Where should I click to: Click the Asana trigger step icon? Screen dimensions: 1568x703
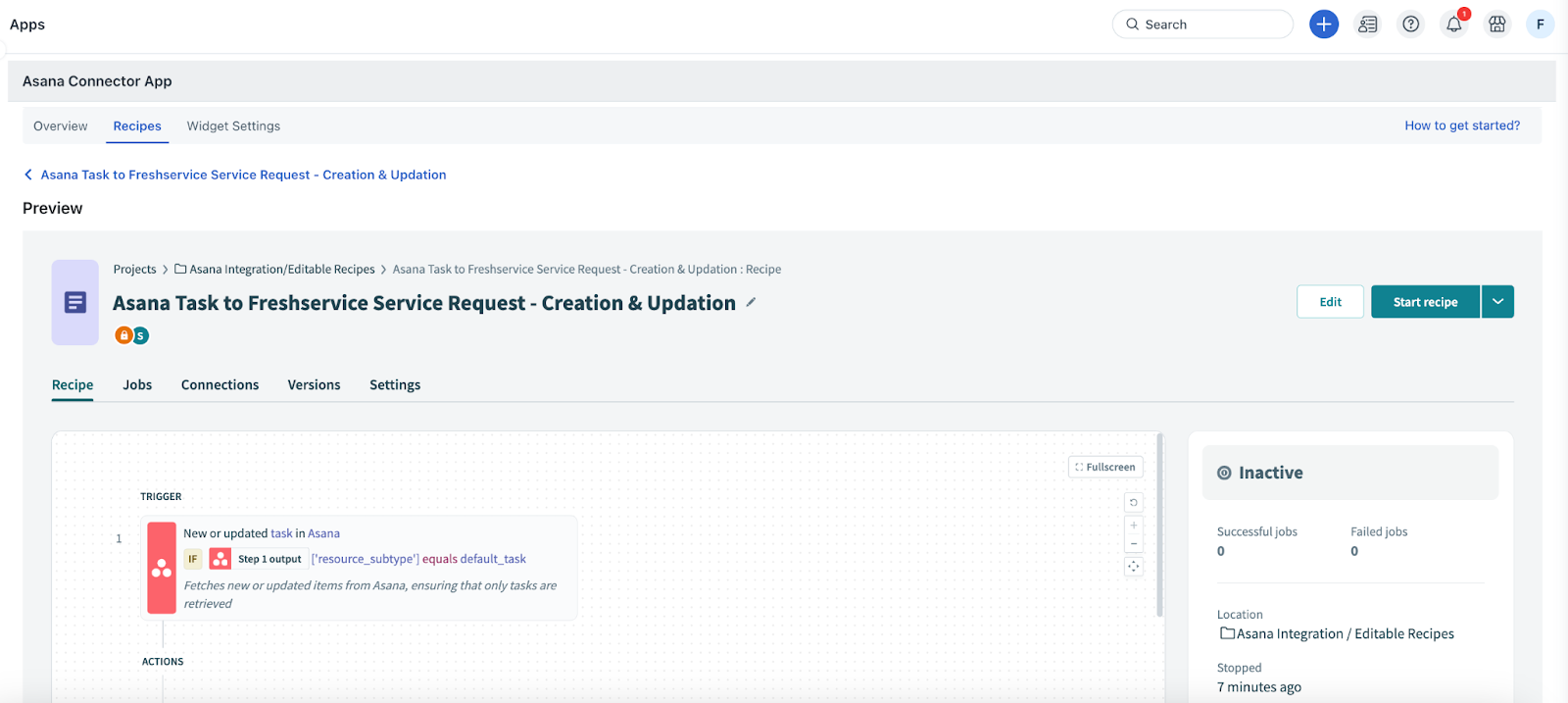(162, 568)
